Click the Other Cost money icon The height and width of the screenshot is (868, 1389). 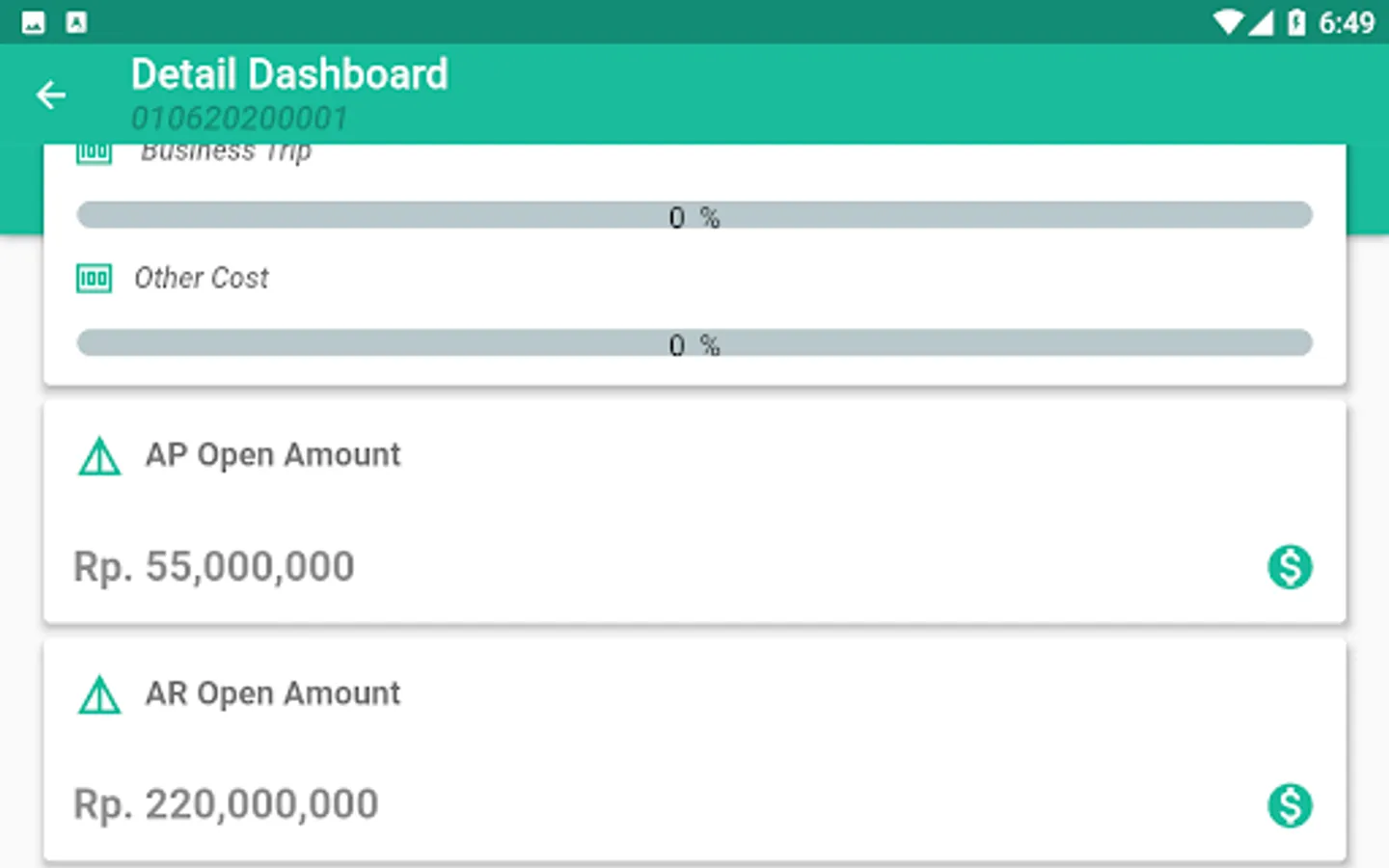click(x=94, y=279)
